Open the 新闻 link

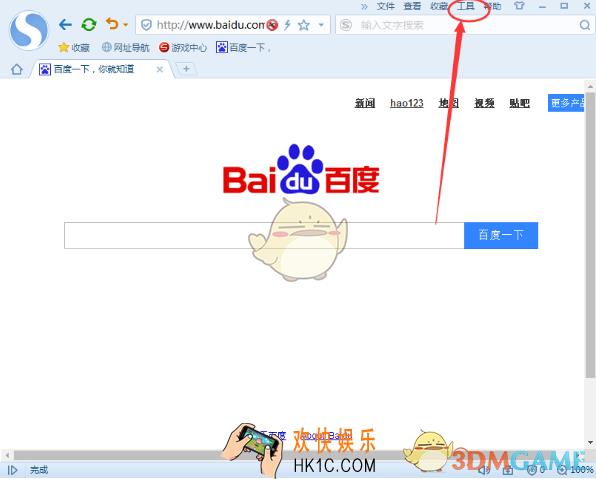pos(365,103)
